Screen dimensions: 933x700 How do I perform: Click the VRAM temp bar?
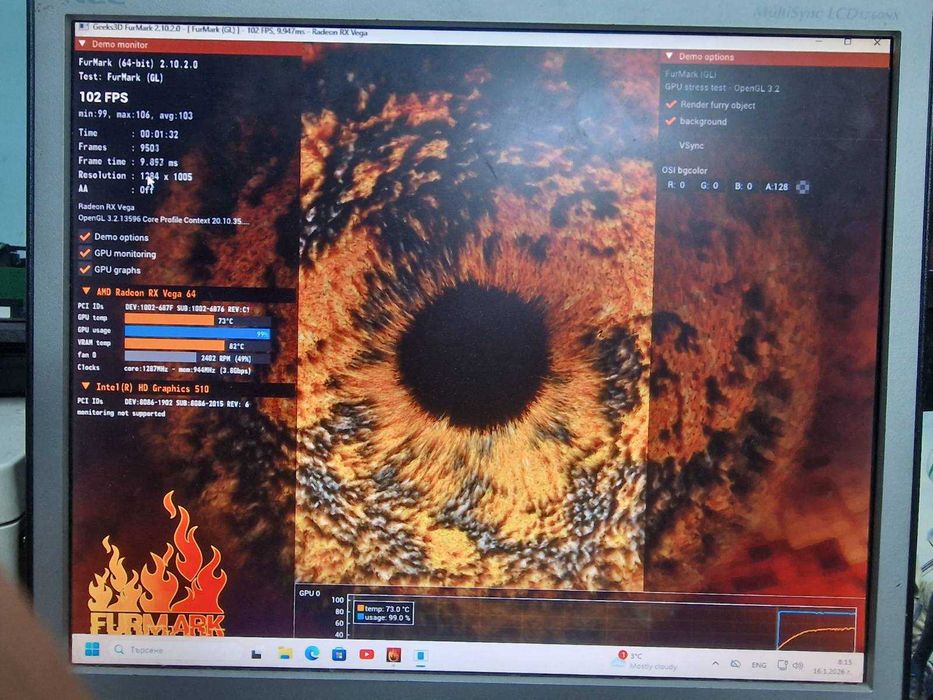click(174, 345)
